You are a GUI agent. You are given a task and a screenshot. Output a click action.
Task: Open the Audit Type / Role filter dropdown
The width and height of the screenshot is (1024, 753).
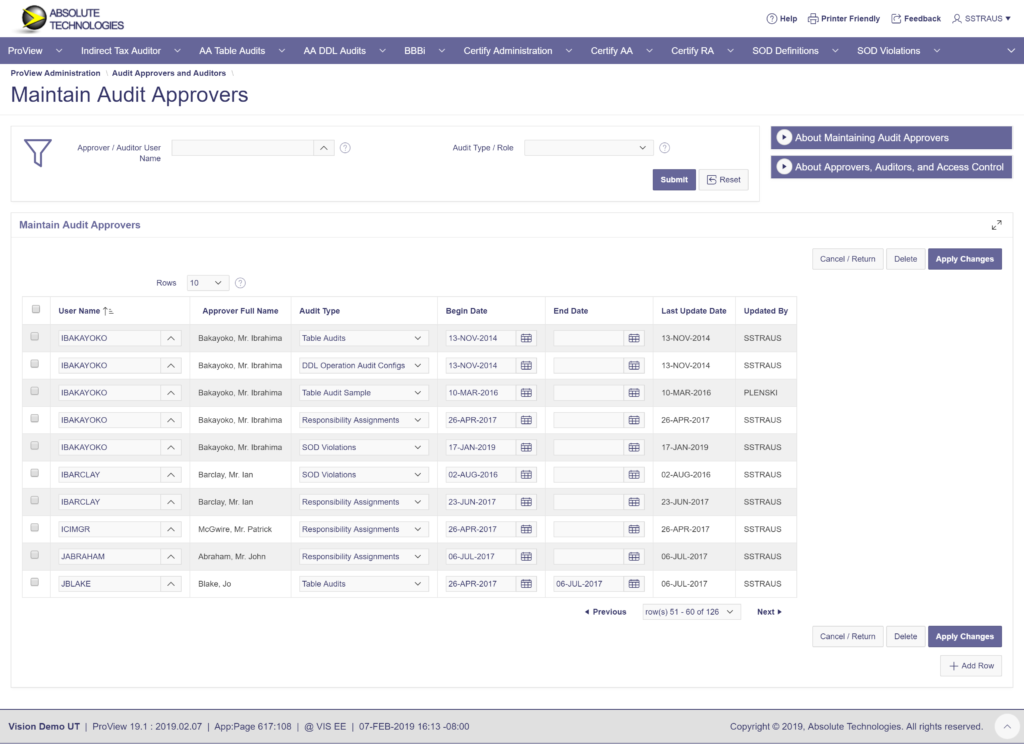tap(588, 148)
